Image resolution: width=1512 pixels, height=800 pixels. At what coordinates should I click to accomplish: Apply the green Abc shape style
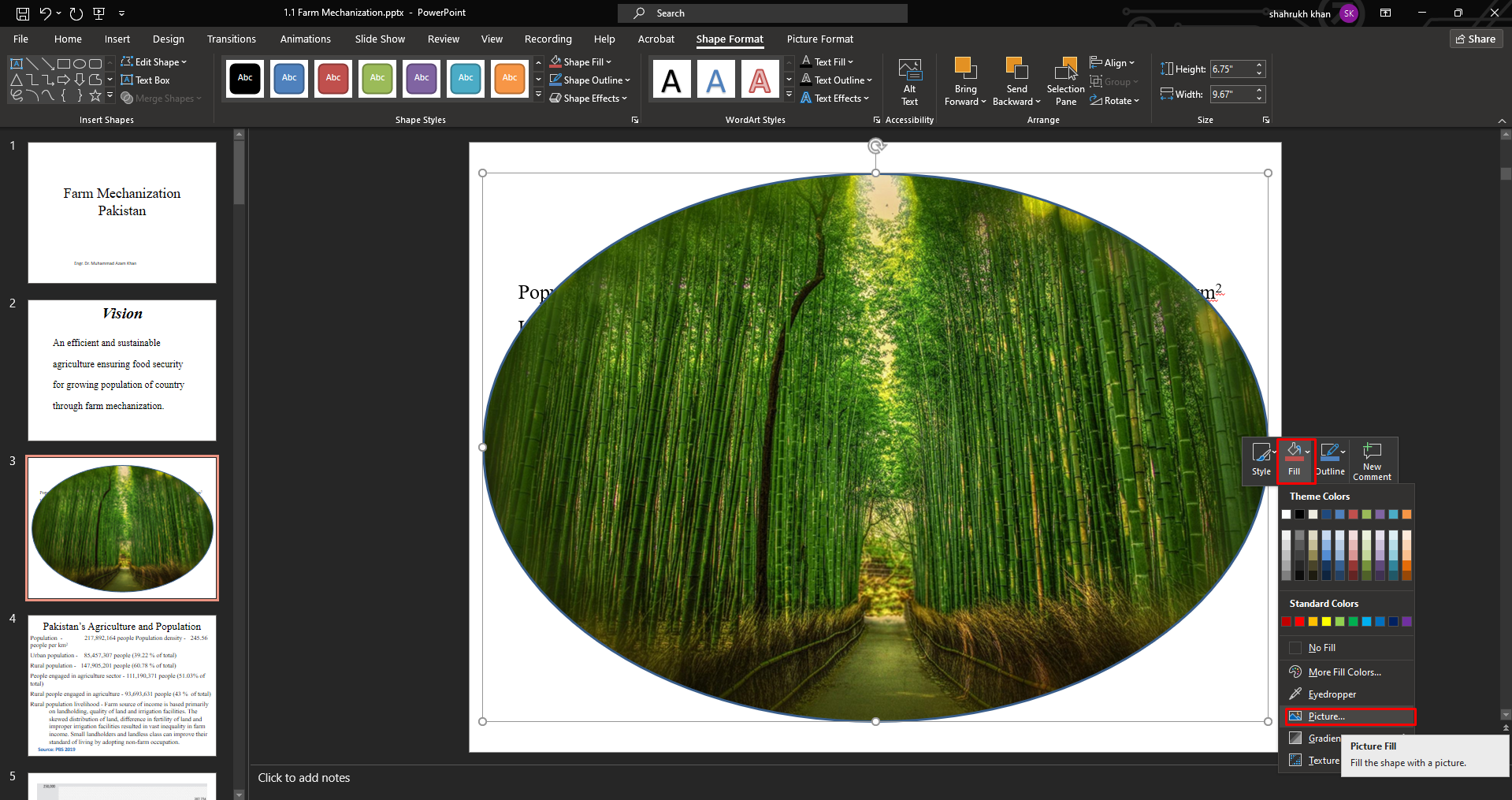pyautogui.click(x=377, y=79)
